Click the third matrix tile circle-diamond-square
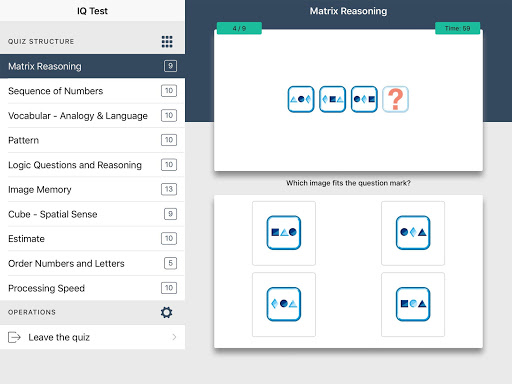The height and width of the screenshot is (384, 512). pyautogui.click(x=364, y=99)
